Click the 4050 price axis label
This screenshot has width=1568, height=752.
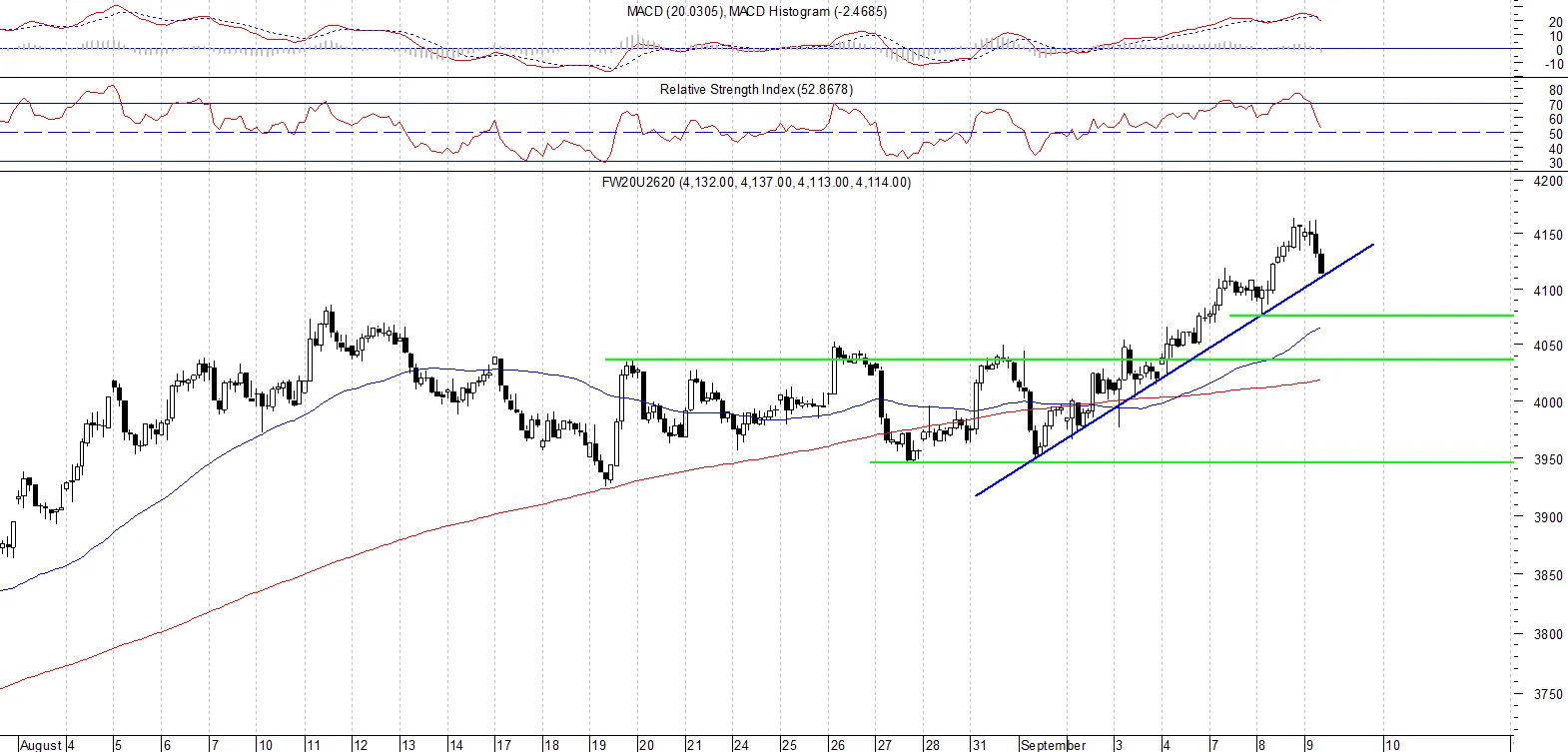pyautogui.click(x=1548, y=346)
